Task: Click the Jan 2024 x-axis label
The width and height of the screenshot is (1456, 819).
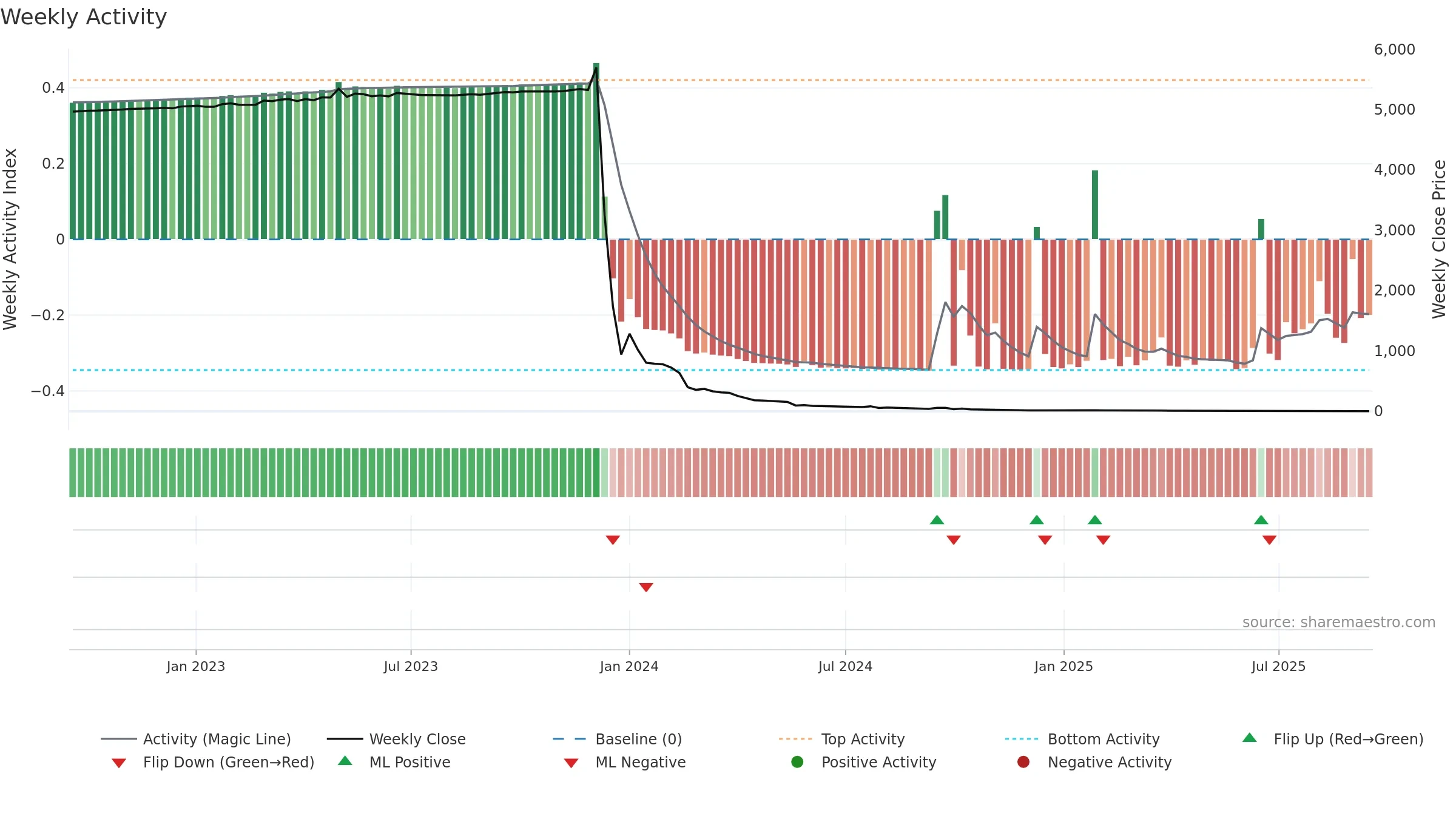Action: tap(629, 667)
